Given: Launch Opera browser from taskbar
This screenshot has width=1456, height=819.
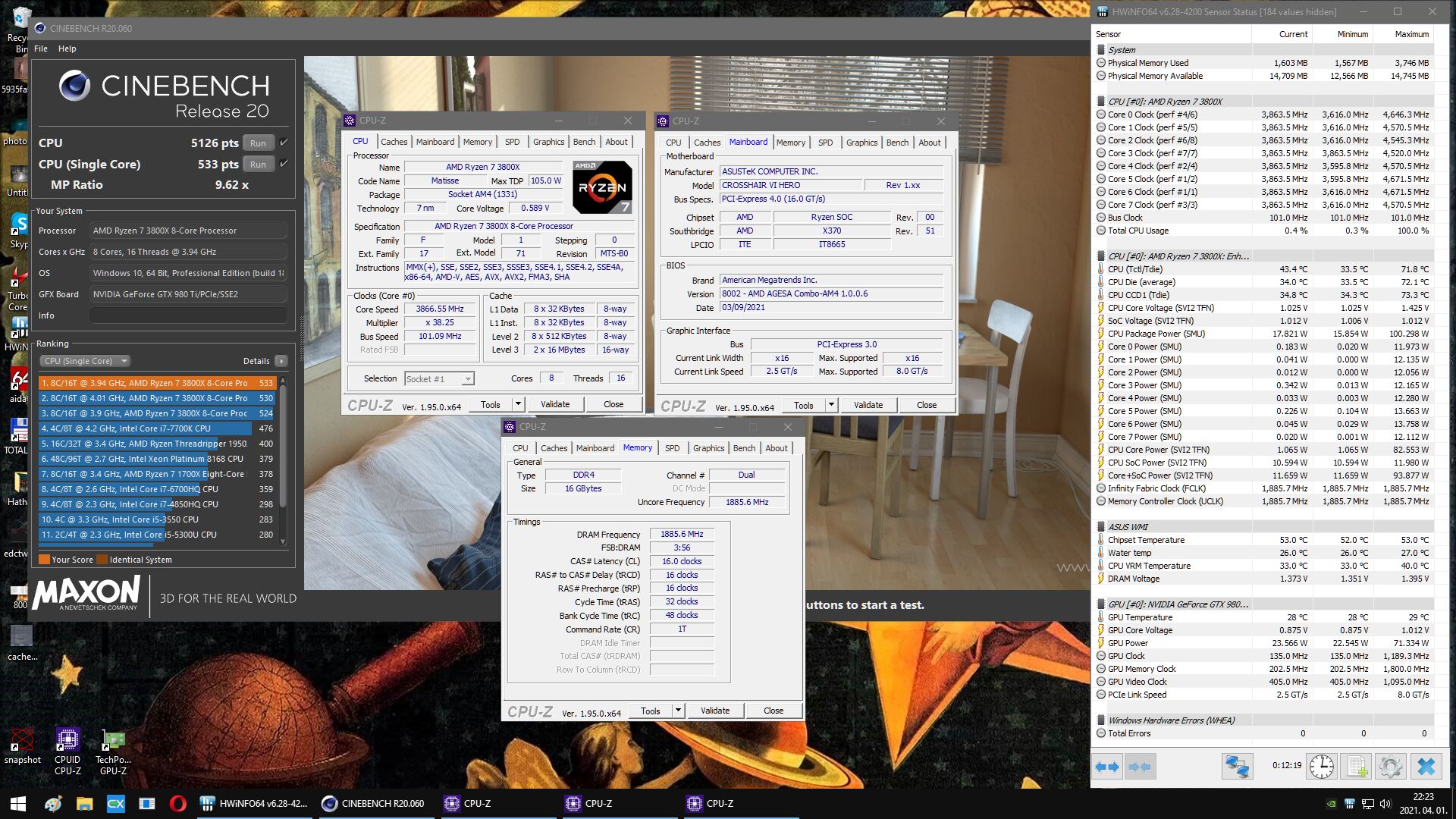Looking at the screenshot, I should (178, 804).
